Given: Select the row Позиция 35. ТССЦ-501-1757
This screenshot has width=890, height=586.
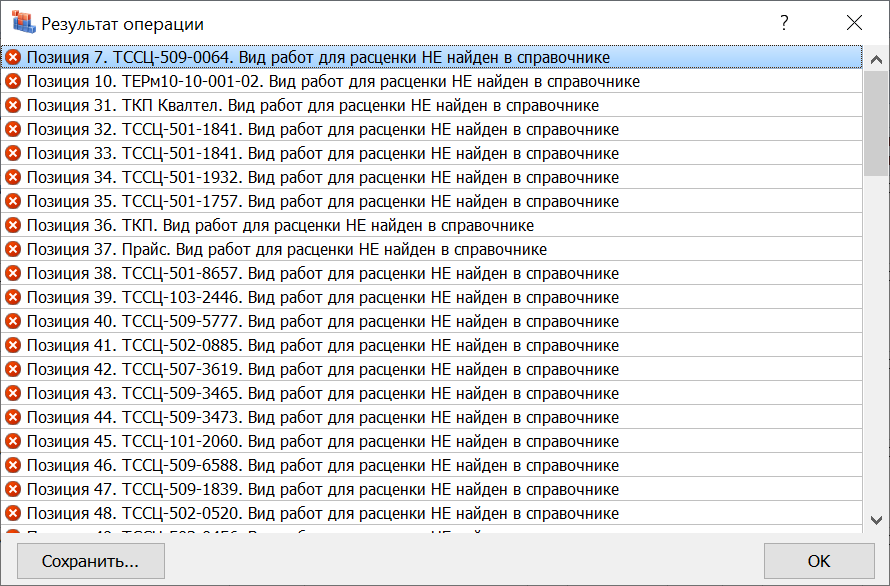Looking at the screenshot, I should tap(431, 201).
